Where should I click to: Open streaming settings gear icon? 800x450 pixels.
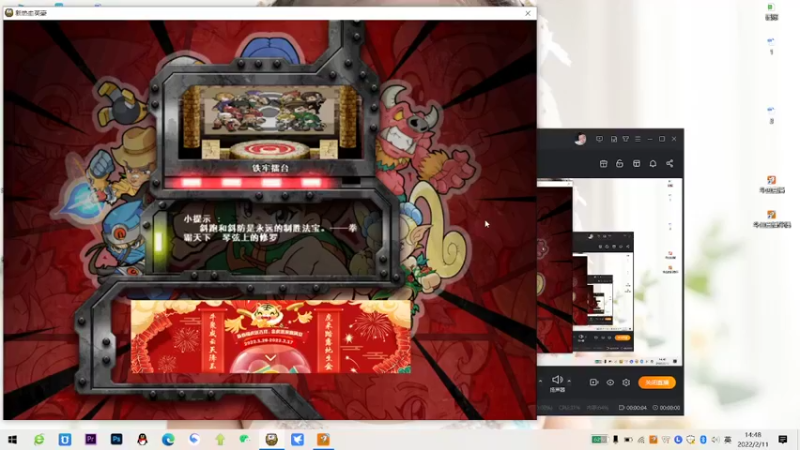pyautogui.click(x=626, y=382)
